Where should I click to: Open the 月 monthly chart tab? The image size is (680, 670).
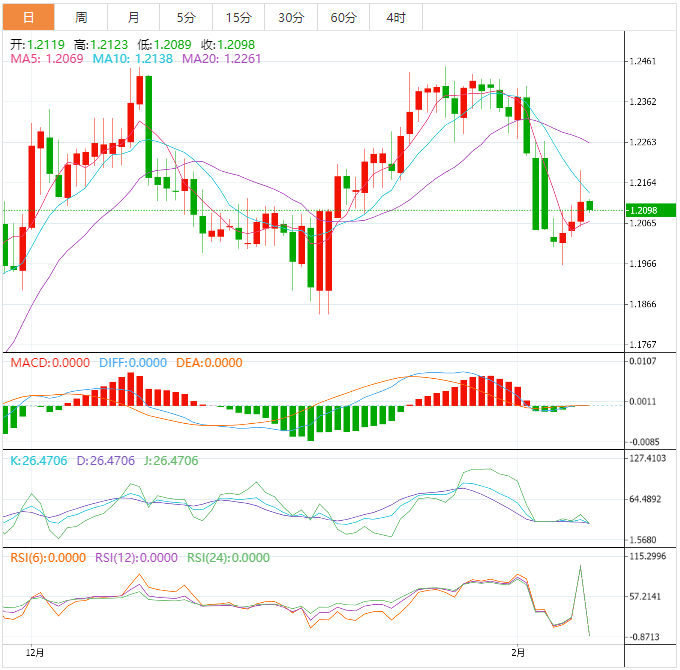tap(134, 18)
